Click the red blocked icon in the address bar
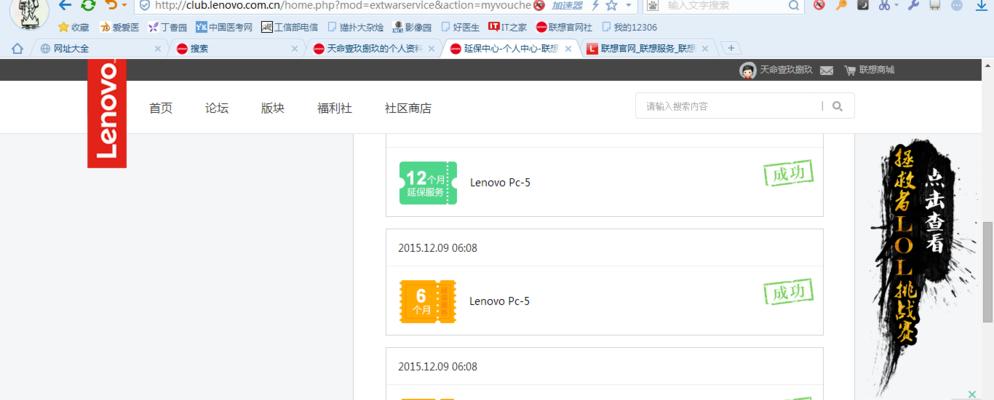The width and height of the screenshot is (994, 400). [539, 5]
